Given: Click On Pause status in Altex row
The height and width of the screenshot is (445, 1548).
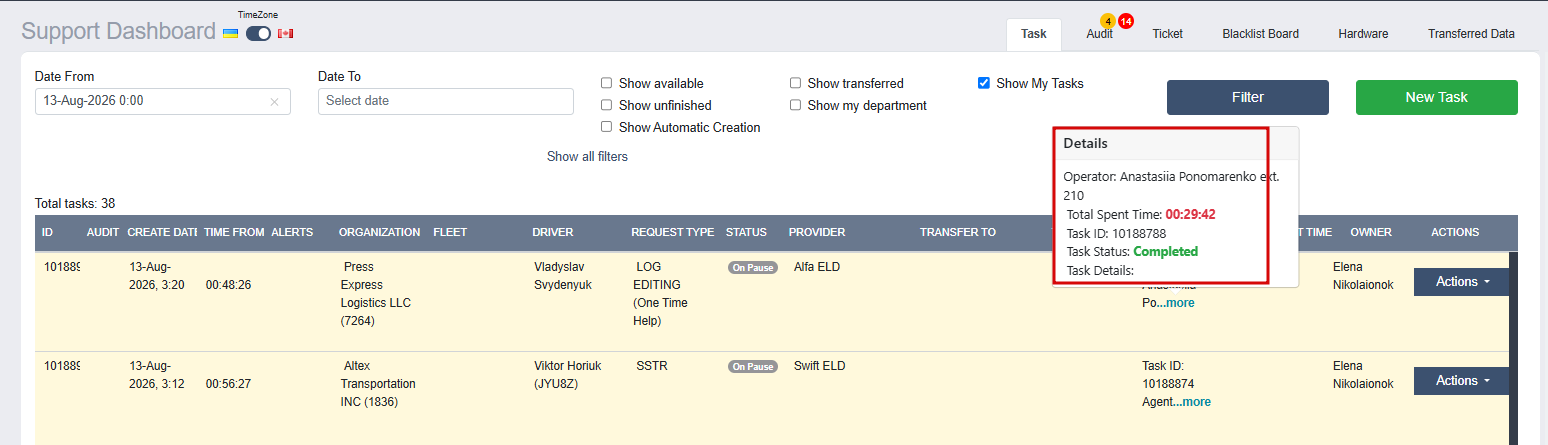Looking at the screenshot, I should coord(753,367).
